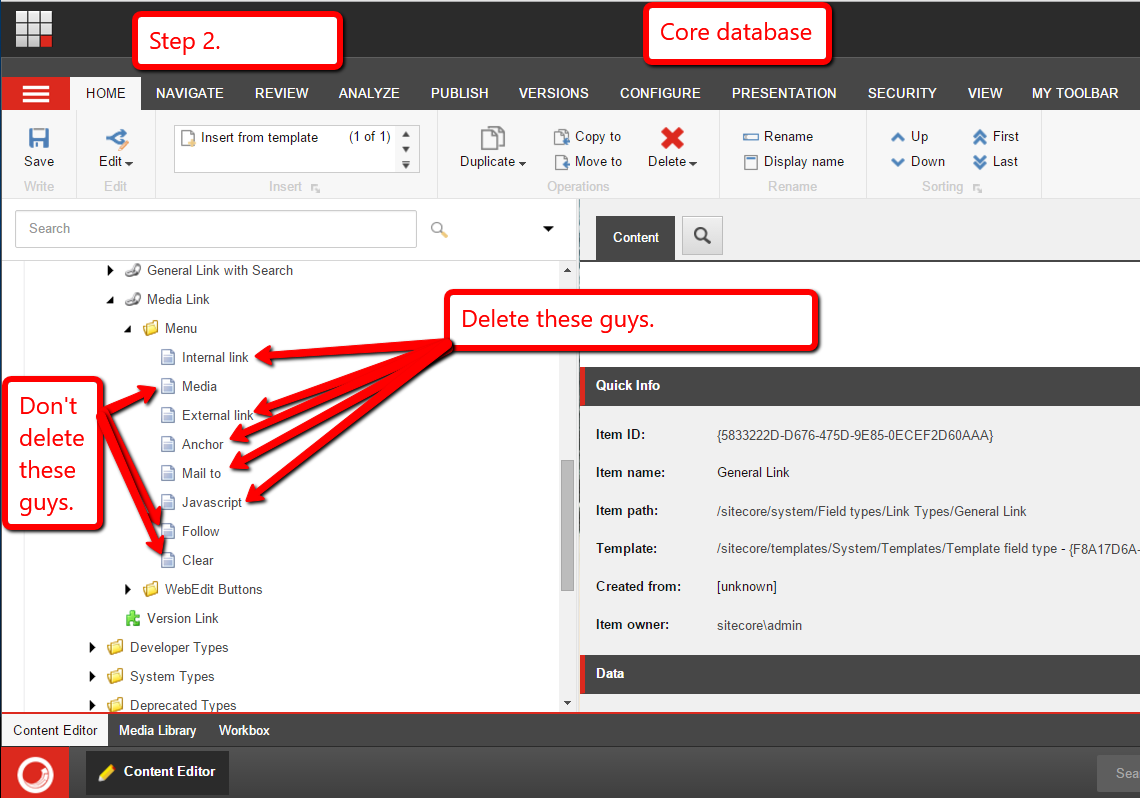Click the Move to button
The image size is (1140, 798).
point(588,161)
